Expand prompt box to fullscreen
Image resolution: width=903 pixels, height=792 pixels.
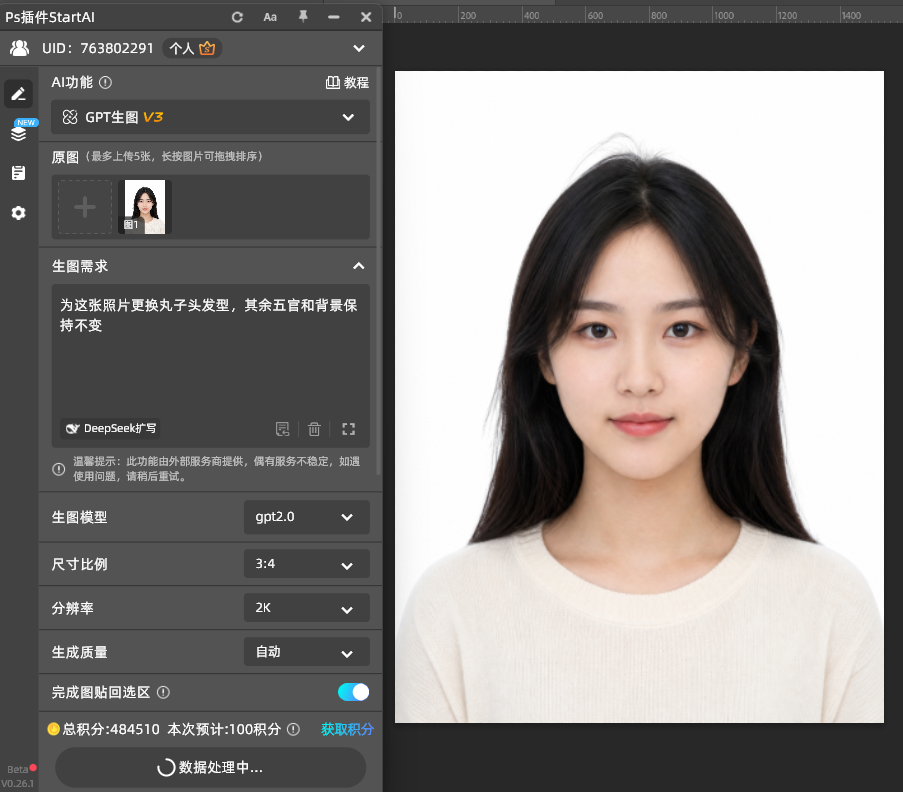pyautogui.click(x=348, y=429)
